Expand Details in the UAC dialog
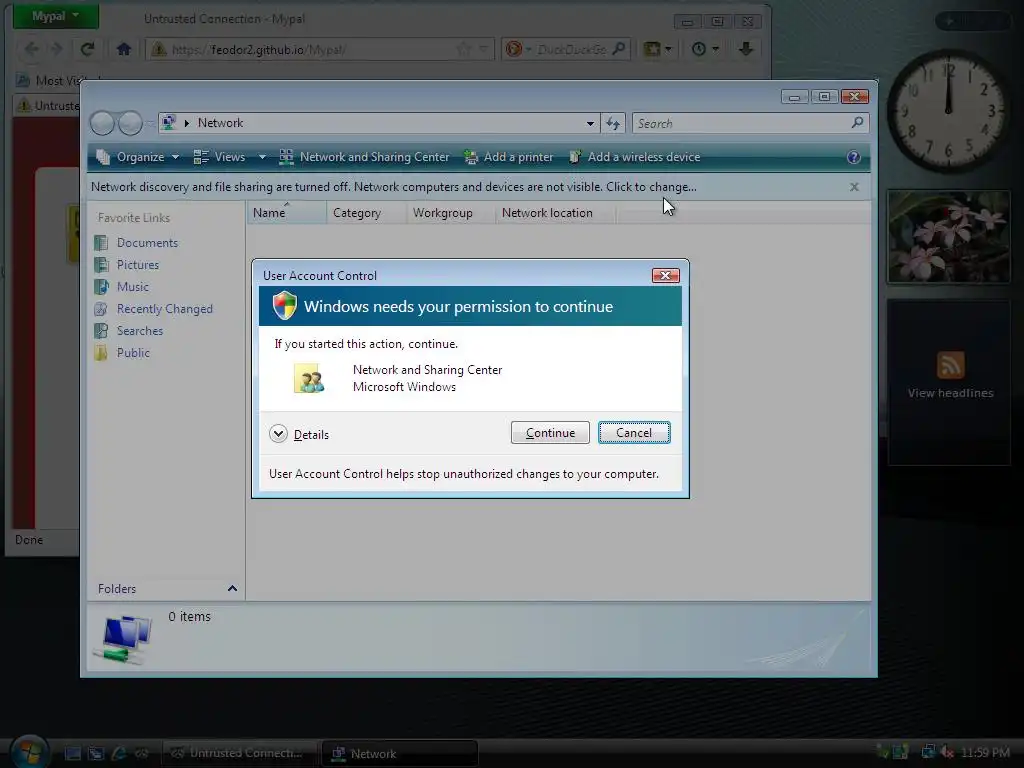Image resolution: width=1024 pixels, height=768 pixels. [x=299, y=434]
